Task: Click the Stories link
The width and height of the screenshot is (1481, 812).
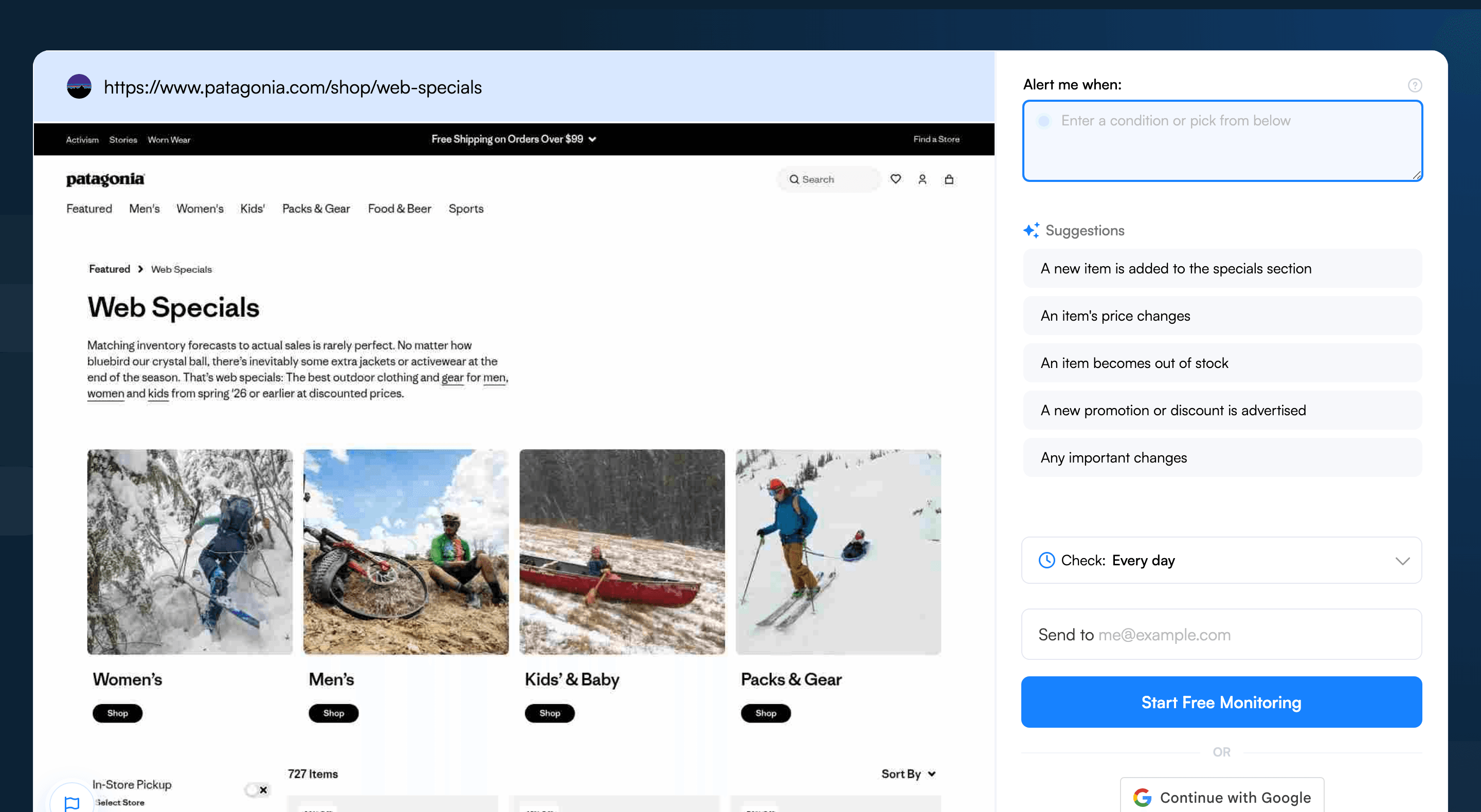Action: tap(123, 140)
